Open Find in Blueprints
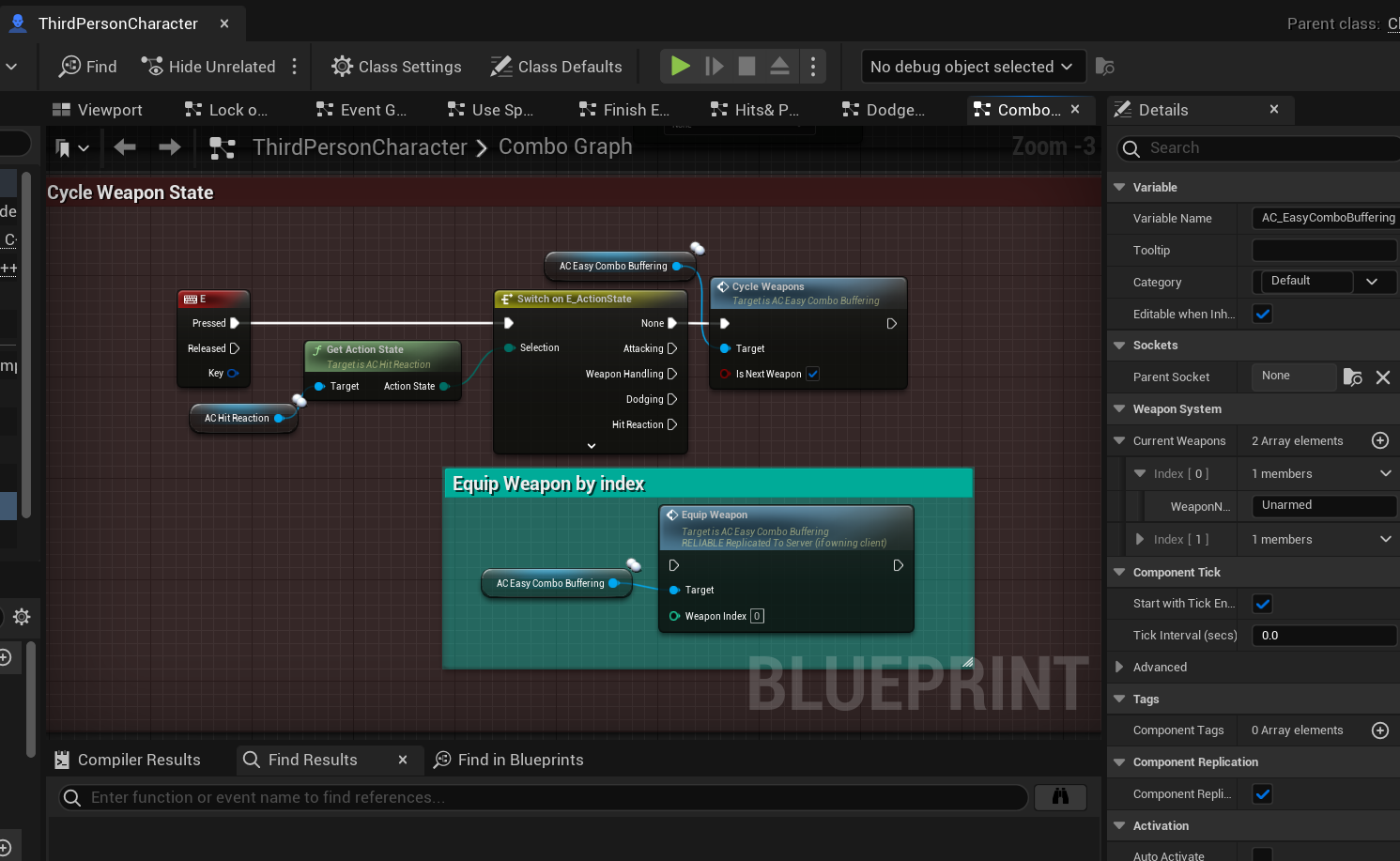The height and width of the screenshot is (861, 1400). point(508,760)
